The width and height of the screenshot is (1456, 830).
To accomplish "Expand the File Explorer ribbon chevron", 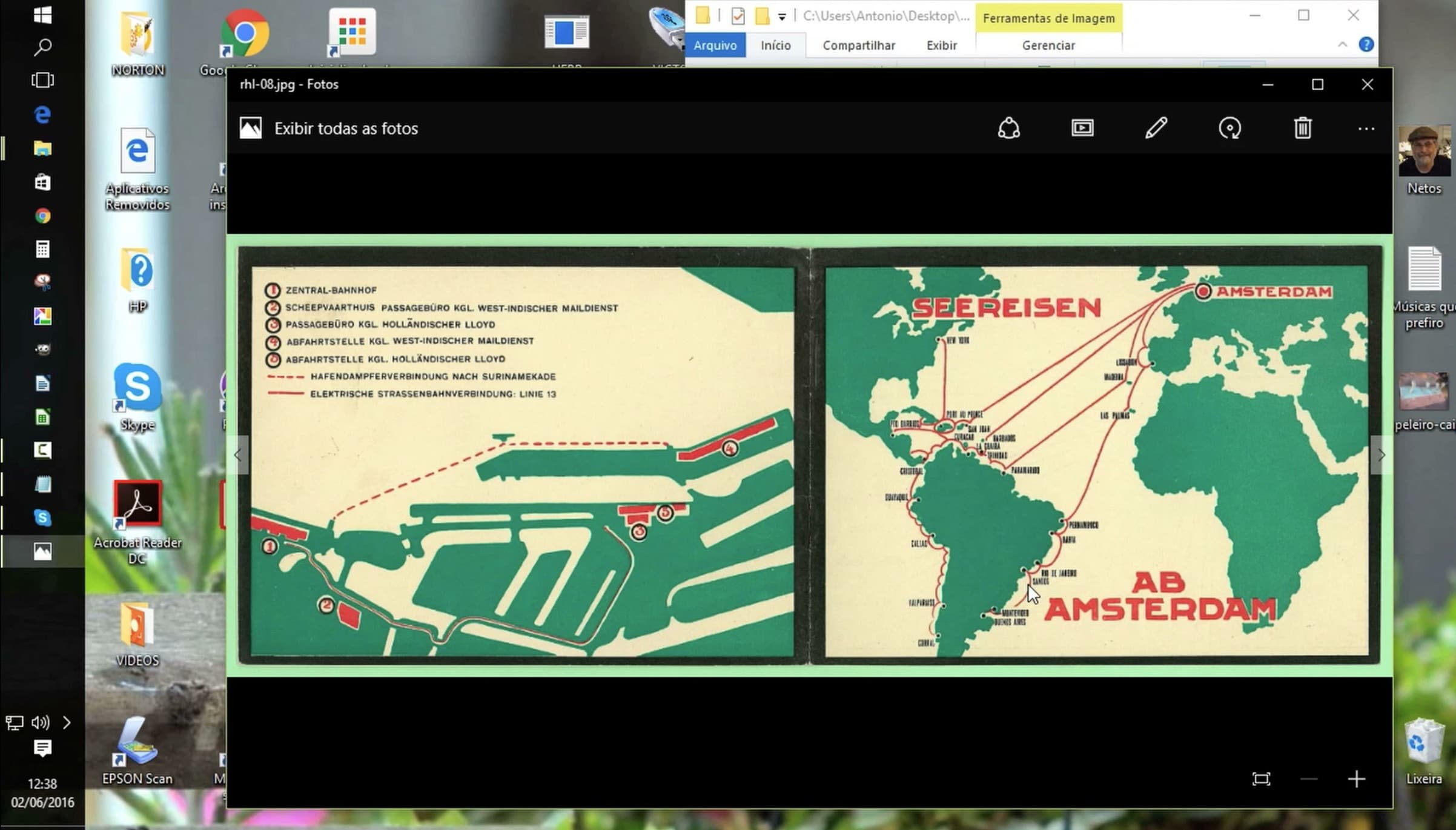I will 1342,45.
